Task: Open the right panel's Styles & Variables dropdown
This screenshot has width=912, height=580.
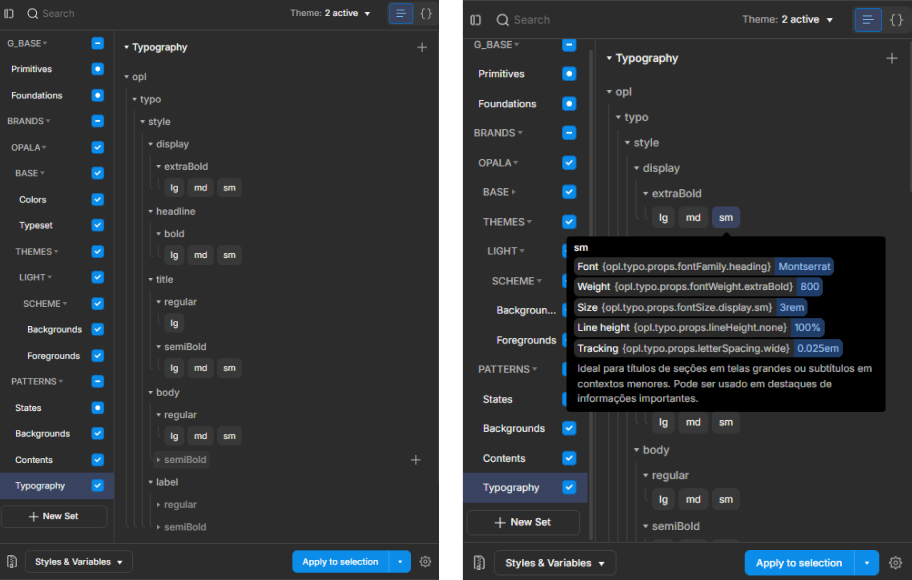Action: pyautogui.click(x=554, y=563)
